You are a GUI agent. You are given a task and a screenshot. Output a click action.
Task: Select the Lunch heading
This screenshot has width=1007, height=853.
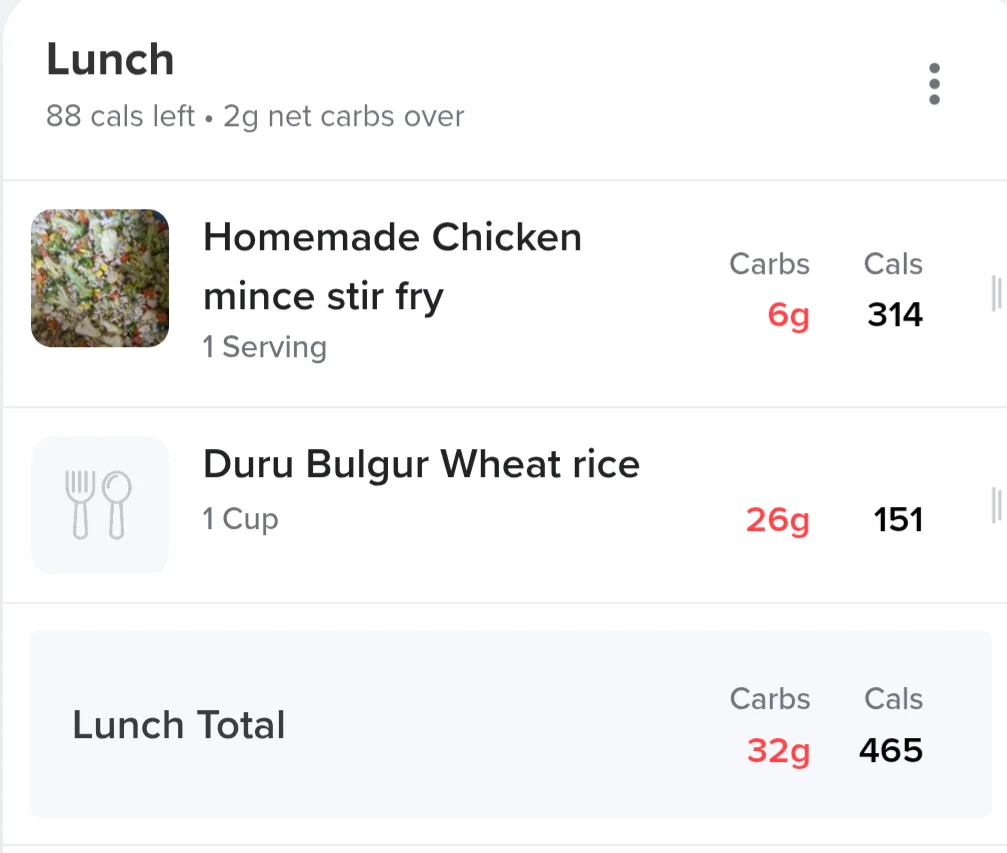110,59
